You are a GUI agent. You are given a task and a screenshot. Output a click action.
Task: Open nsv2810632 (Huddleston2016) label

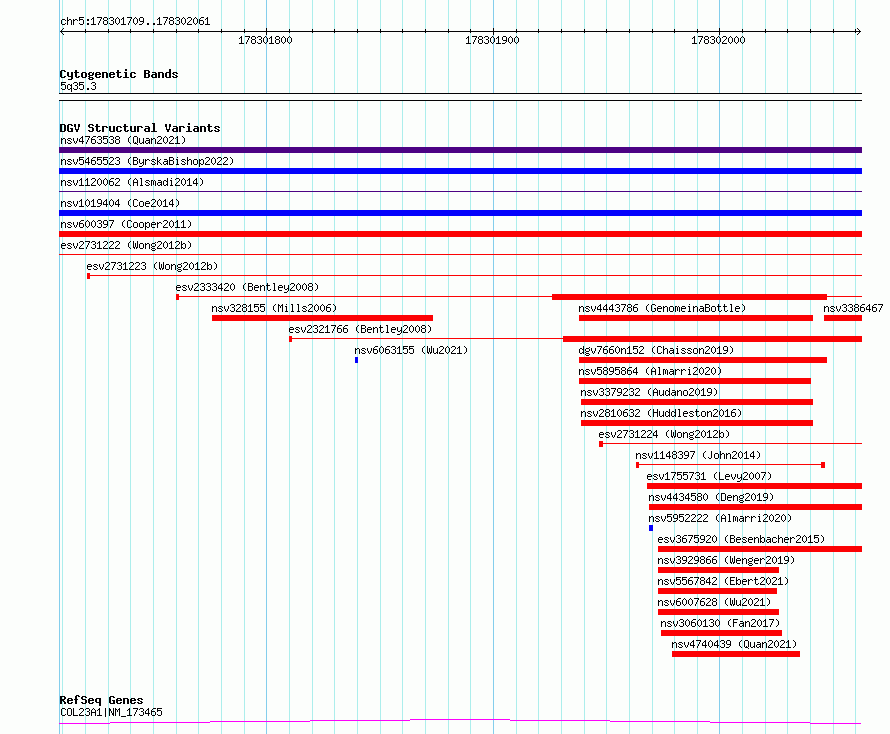click(661, 413)
